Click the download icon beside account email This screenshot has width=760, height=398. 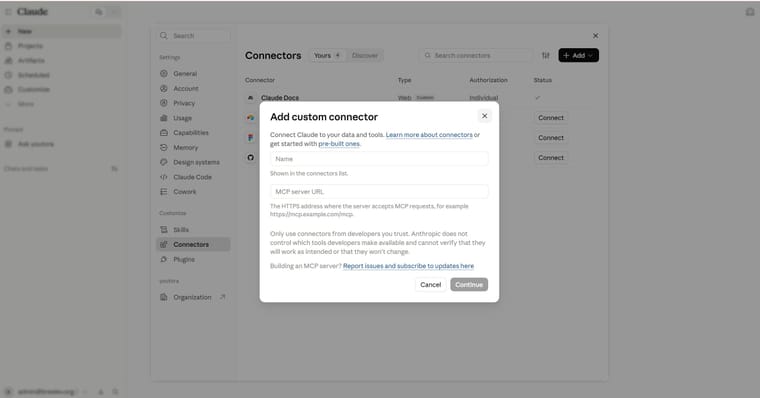click(101, 392)
